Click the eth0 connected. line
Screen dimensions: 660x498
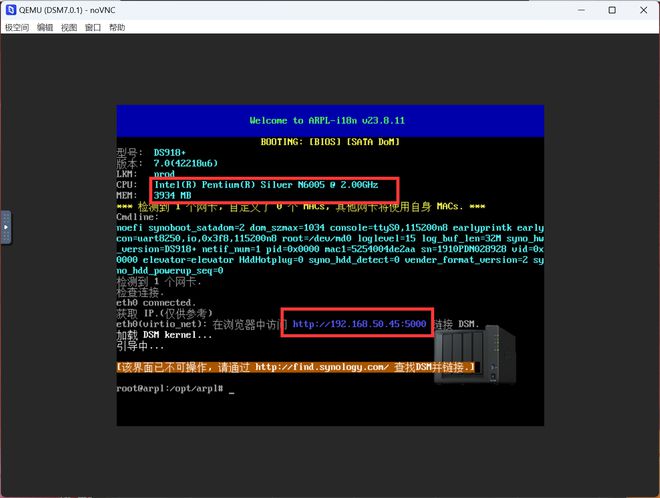[x=156, y=303]
